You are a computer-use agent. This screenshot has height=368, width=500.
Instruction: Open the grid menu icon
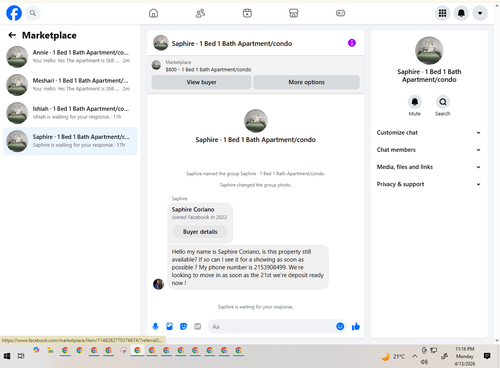(x=442, y=13)
